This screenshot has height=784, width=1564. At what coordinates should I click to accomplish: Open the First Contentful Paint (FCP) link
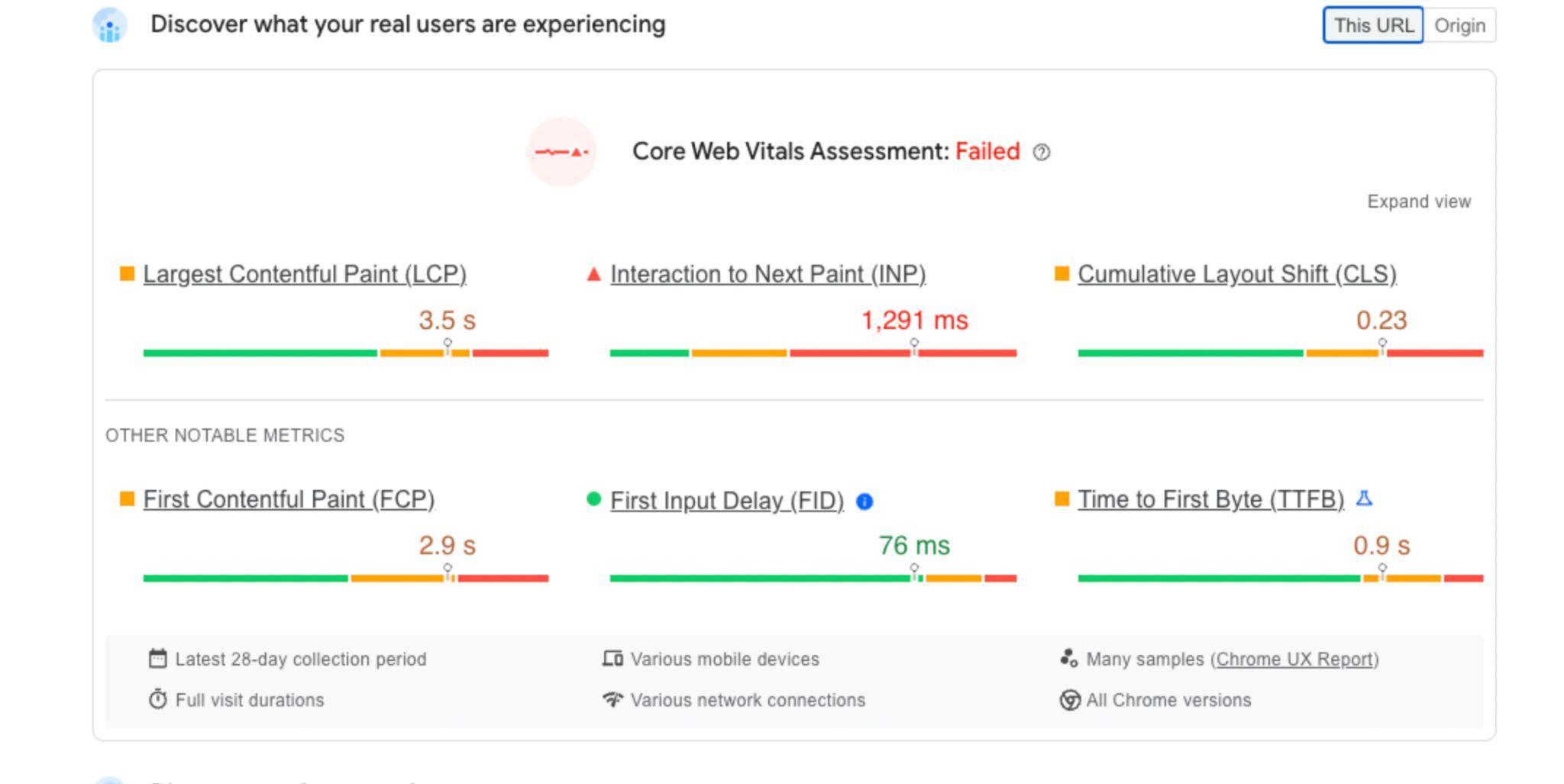click(289, 499)
